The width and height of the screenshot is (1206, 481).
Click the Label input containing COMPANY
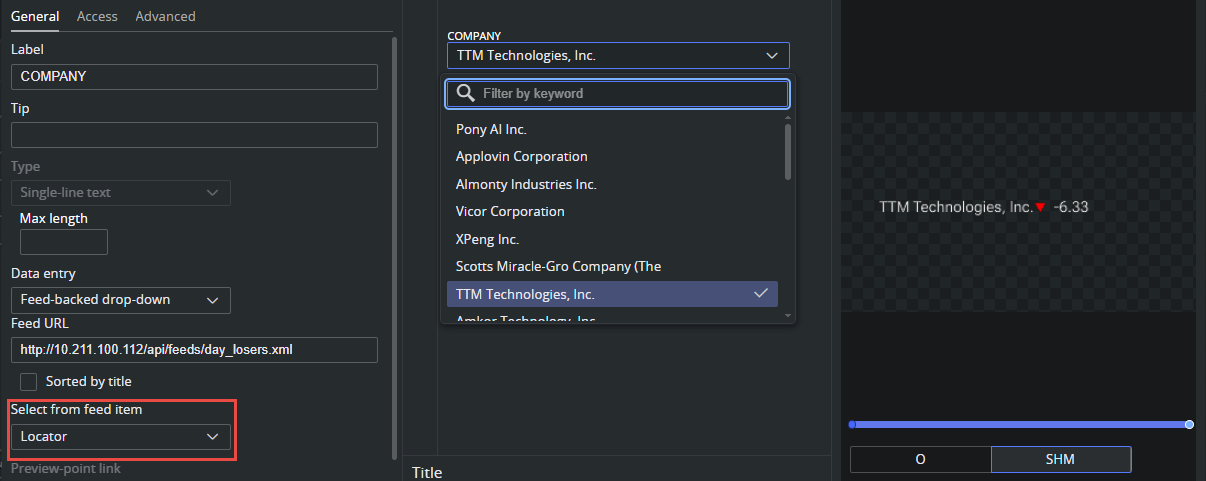(x=194, y=77)
